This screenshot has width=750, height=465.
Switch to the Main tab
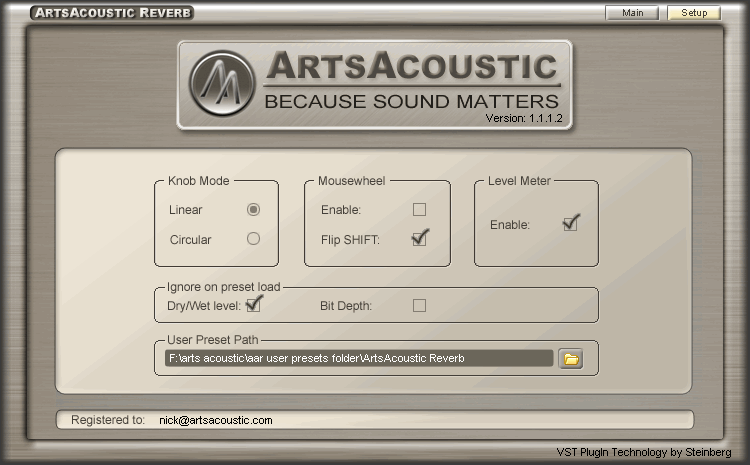pyautogui.click(x=632, y=13)
